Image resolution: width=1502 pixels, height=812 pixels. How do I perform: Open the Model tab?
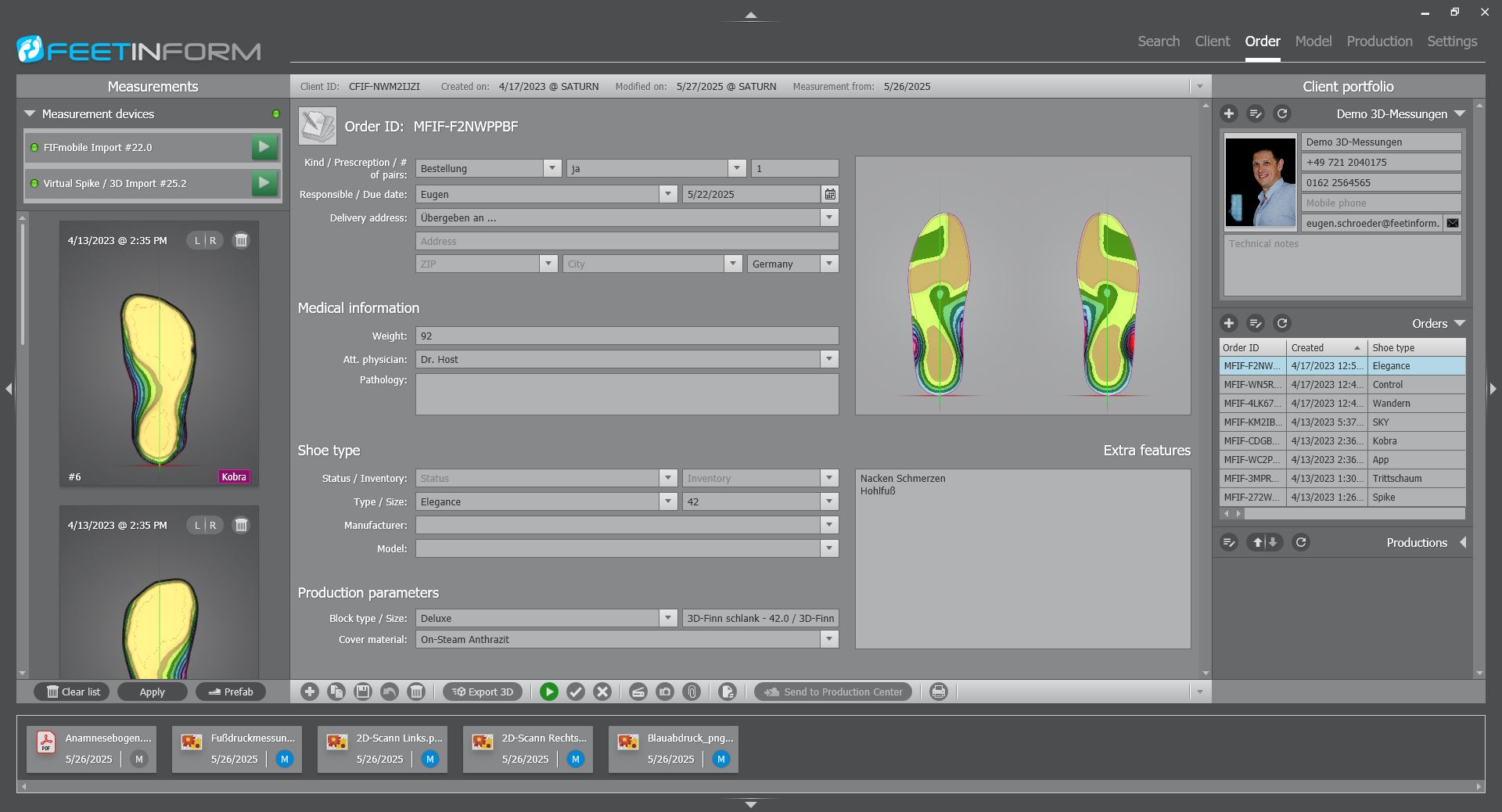pos(1313,41)
